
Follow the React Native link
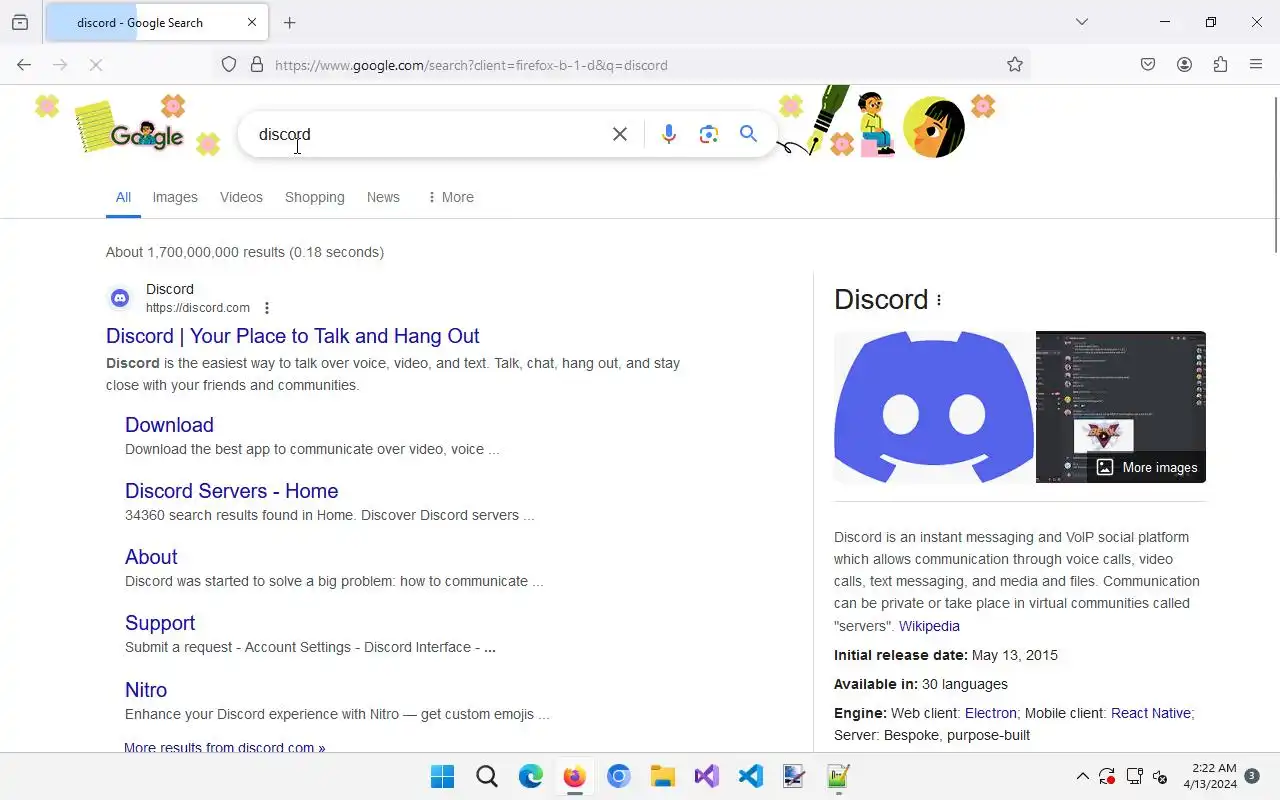1151,713
